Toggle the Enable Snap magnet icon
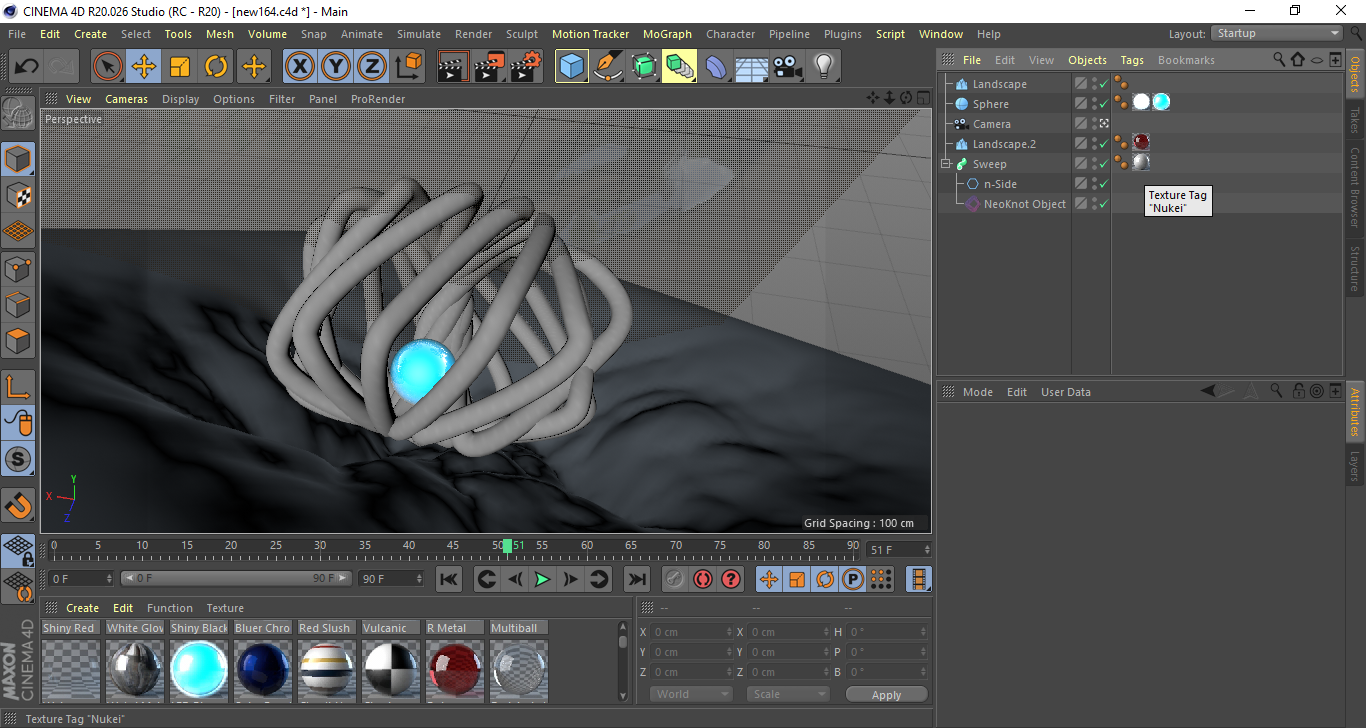The width and height of the screenshot is (1366, 728). [18, 505]
